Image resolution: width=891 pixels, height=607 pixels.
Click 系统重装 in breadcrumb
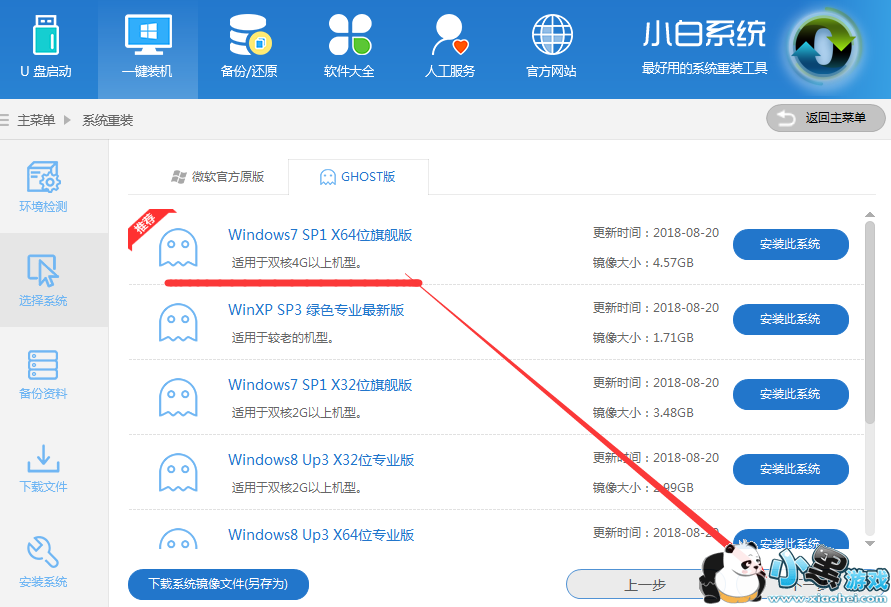click(107, 120)
